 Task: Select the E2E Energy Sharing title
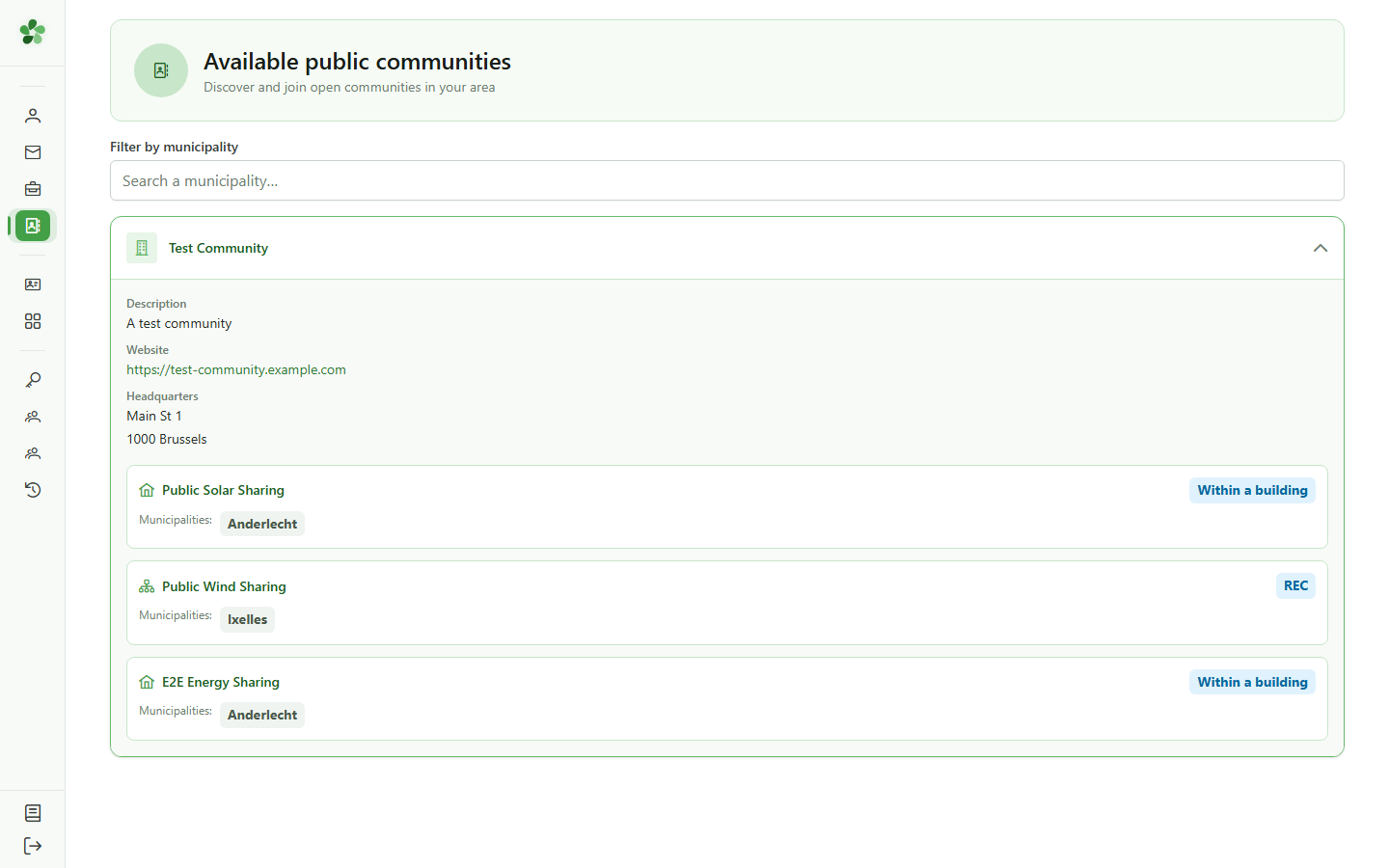(x=221, y=682)
